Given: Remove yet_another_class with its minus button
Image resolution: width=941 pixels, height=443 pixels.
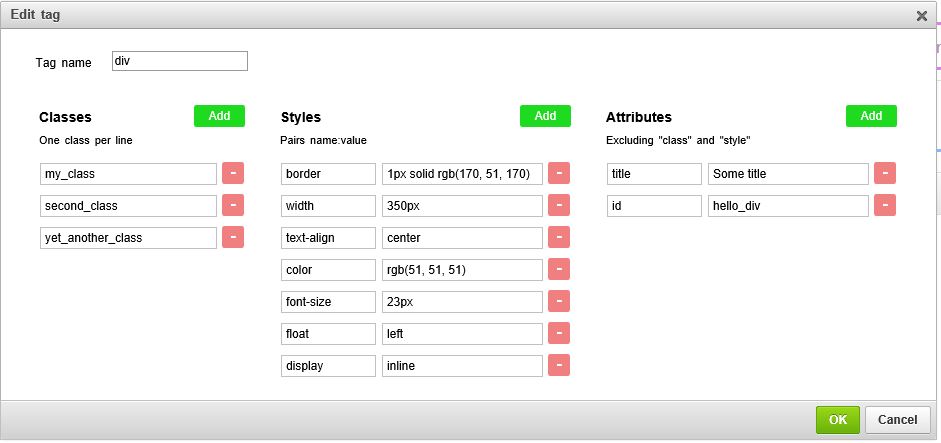Looking at the screenshot, I should [x=233, y=237].
